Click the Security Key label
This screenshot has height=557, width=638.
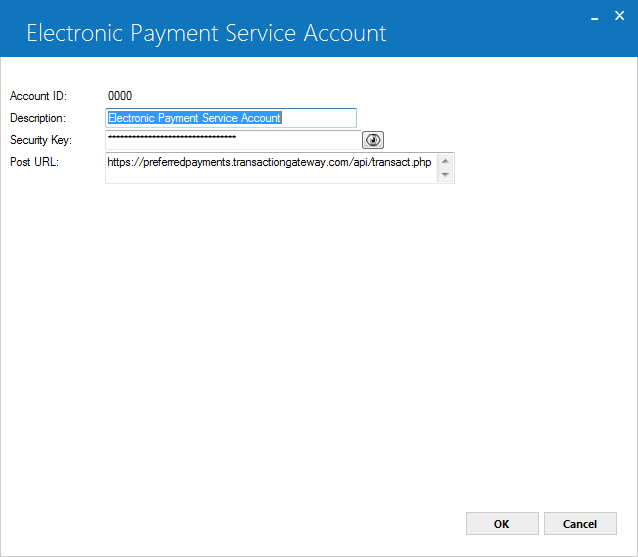(41, 140)
